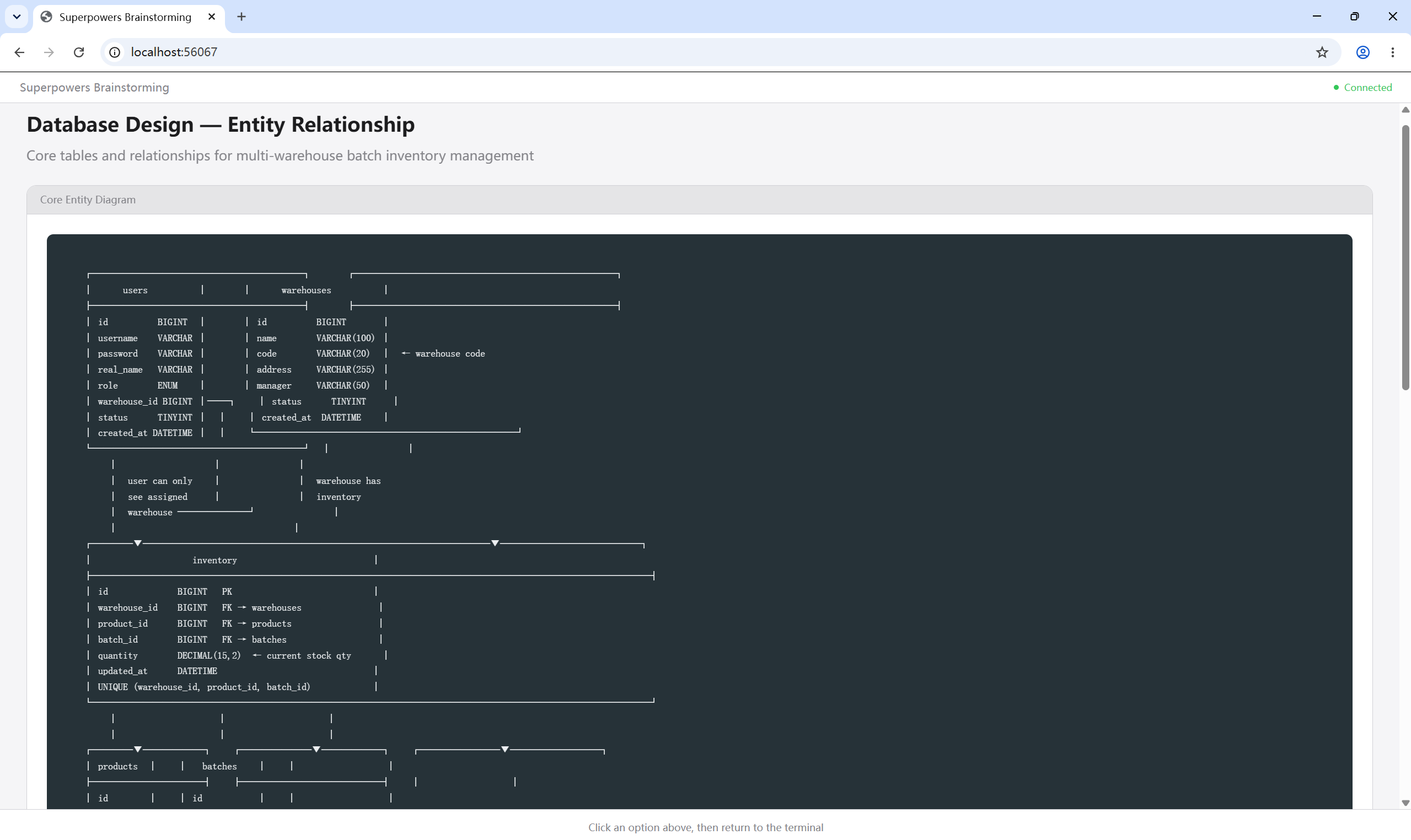The height and width of the screenshot is (840, 1411).
Task: Open the Chrome three-dot menu
Action: point(1392,52)
